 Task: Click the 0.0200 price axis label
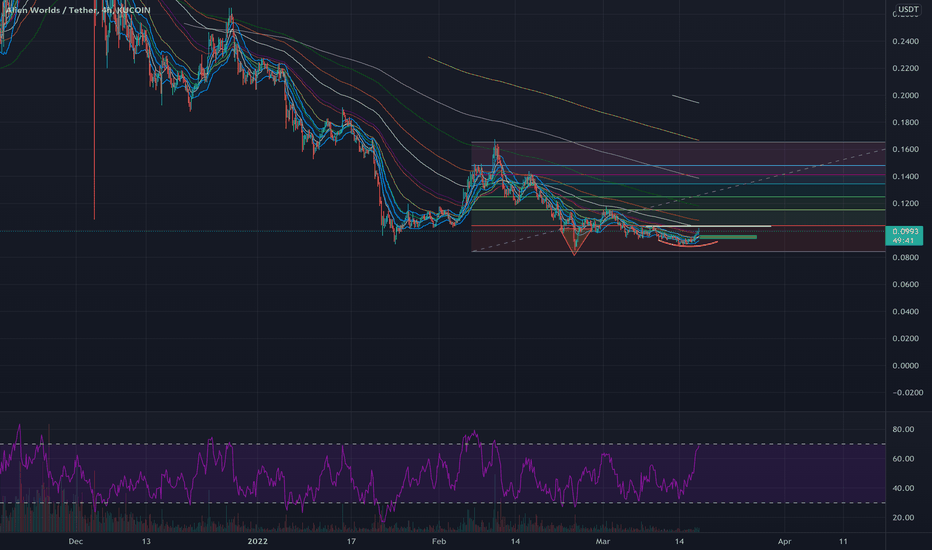click(905, 339)
